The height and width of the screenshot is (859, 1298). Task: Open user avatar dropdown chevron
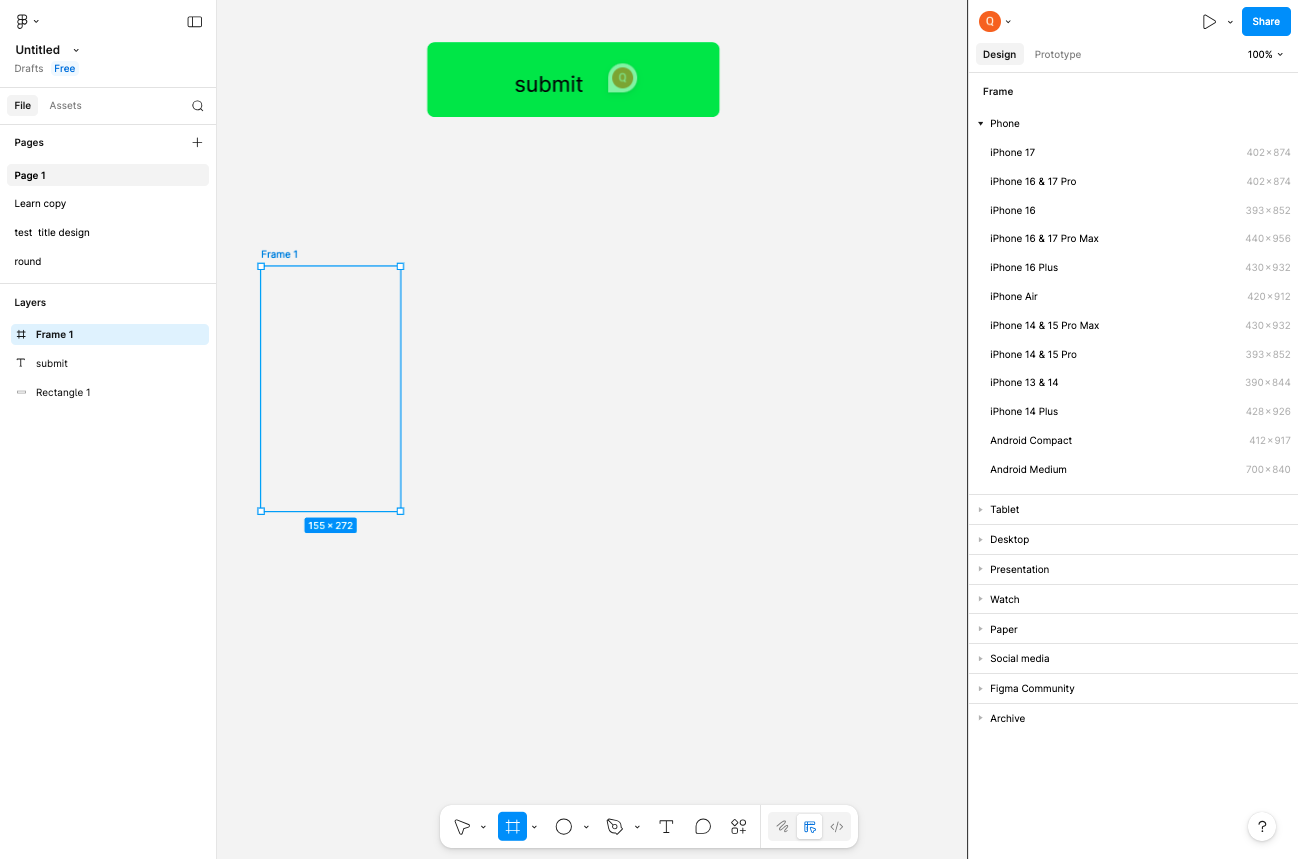1008,22
